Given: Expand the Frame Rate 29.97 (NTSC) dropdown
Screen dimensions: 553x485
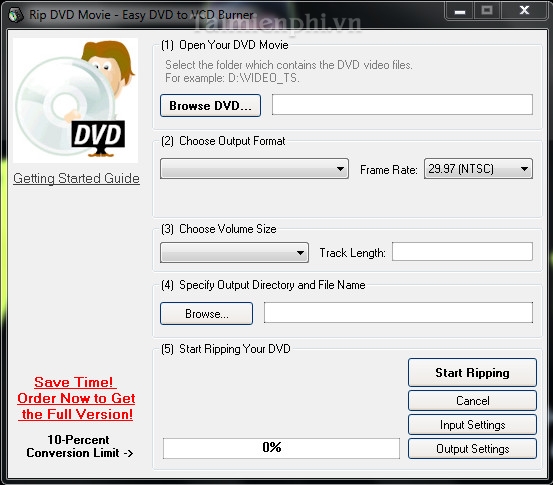Looking at the screenshot, I should coord(478,169).
